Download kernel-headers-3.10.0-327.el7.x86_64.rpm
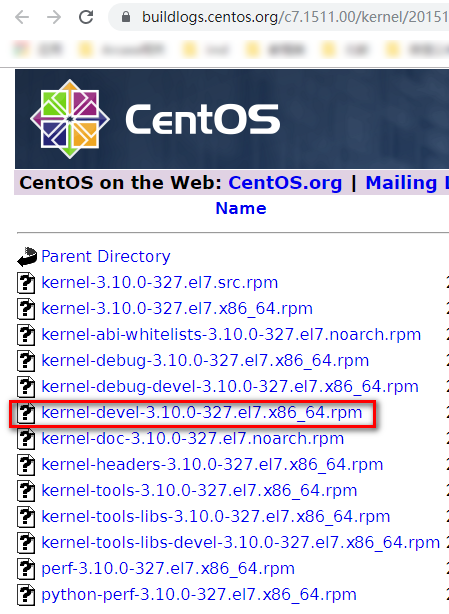 click(x=212, y=464)
